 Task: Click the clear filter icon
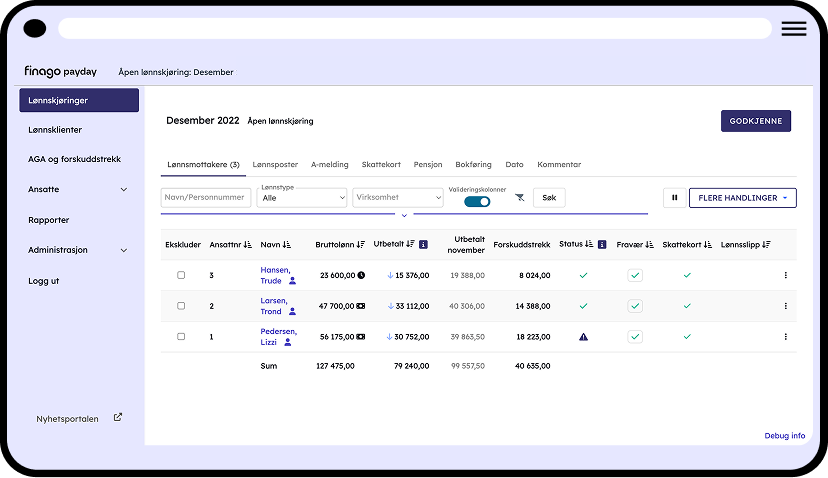[x=520, y=198]
